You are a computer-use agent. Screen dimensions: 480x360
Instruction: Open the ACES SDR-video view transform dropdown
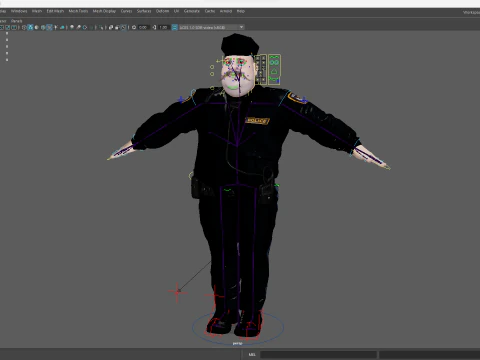[212, 27]
